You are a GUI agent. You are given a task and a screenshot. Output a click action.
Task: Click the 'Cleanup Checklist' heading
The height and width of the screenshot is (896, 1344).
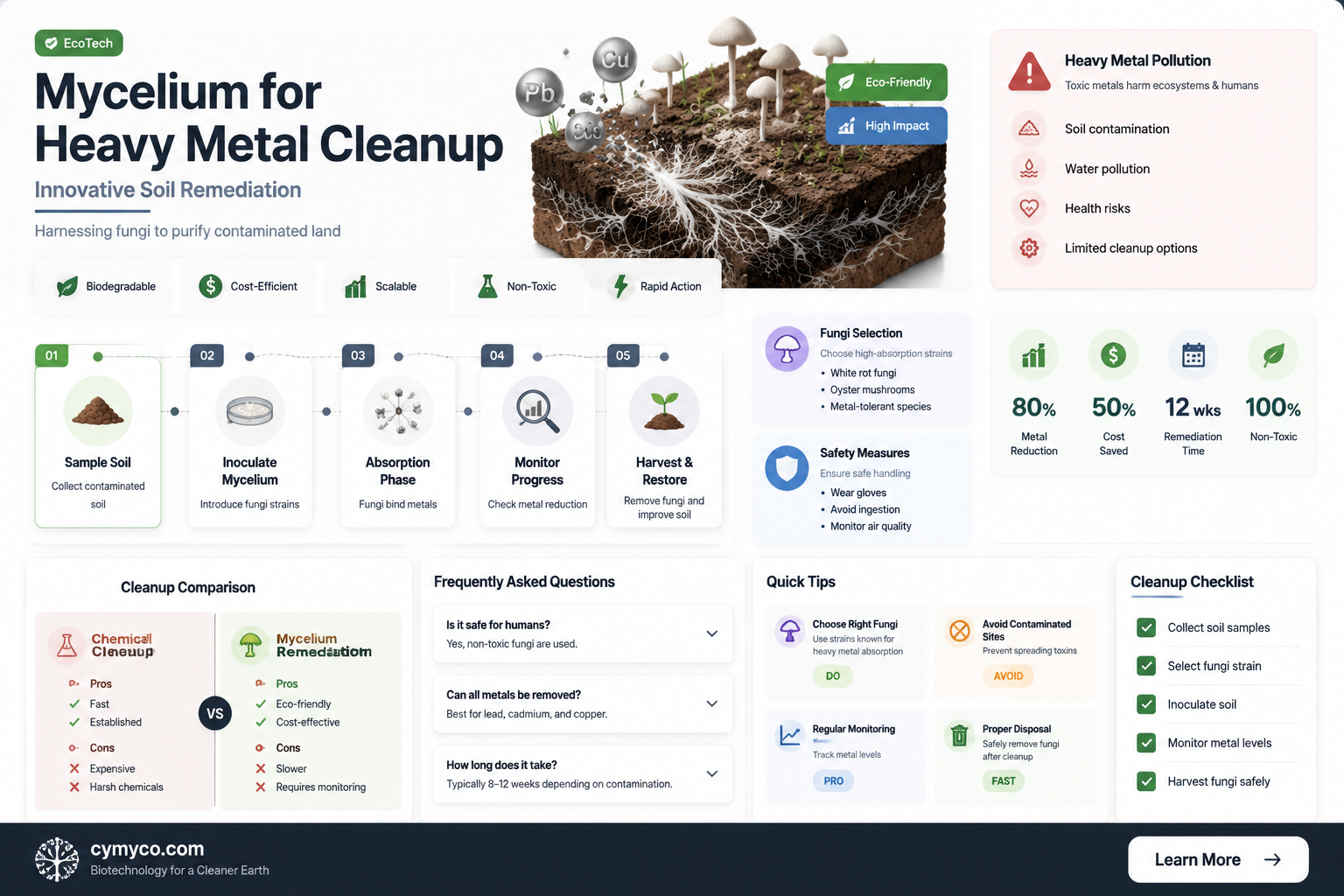pyautogui.click(x=1192, y=582)
